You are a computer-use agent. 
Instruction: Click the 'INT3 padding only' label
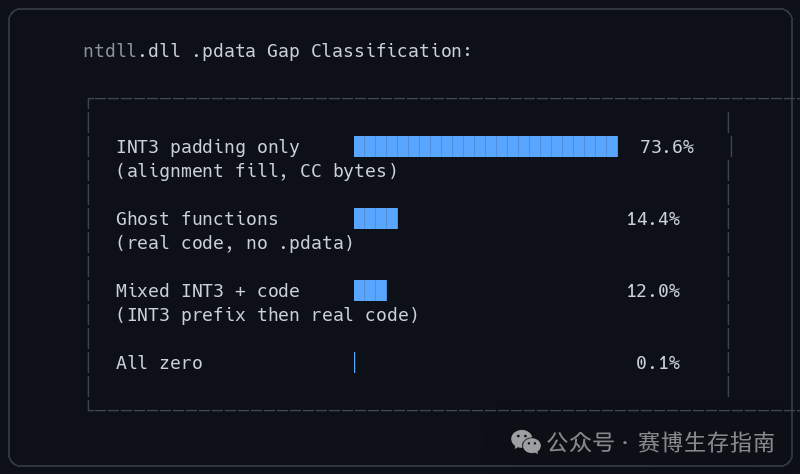click(208, 147)
